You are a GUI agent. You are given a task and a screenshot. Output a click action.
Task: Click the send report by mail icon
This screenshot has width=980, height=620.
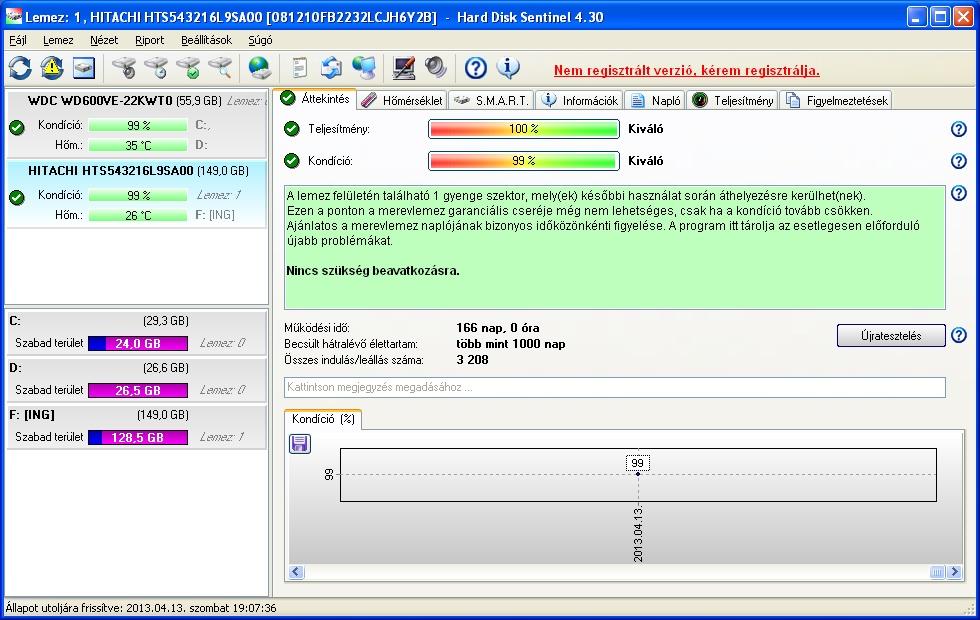[331, 68]
